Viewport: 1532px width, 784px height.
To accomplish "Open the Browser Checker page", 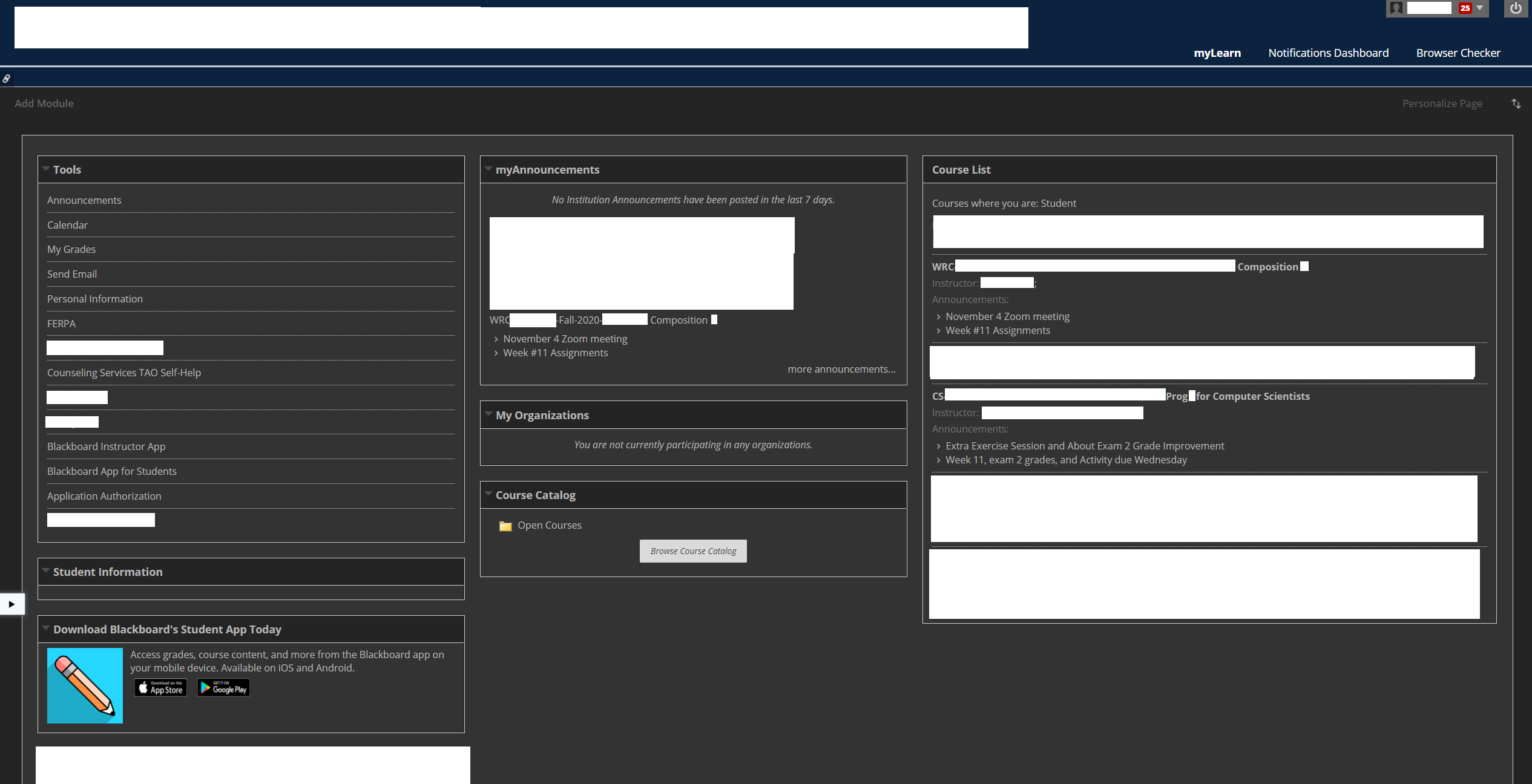I will point(1458,53).
